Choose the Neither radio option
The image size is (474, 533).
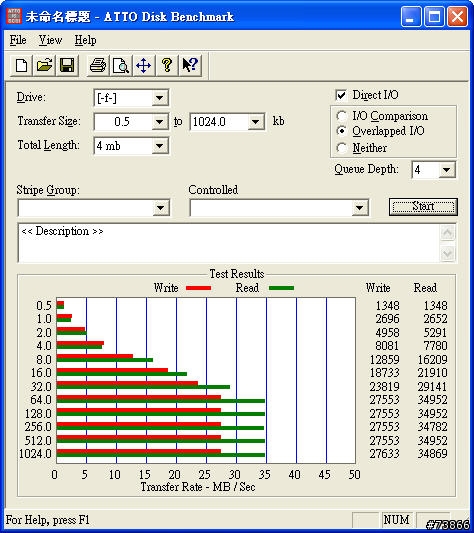pos(341,148)
